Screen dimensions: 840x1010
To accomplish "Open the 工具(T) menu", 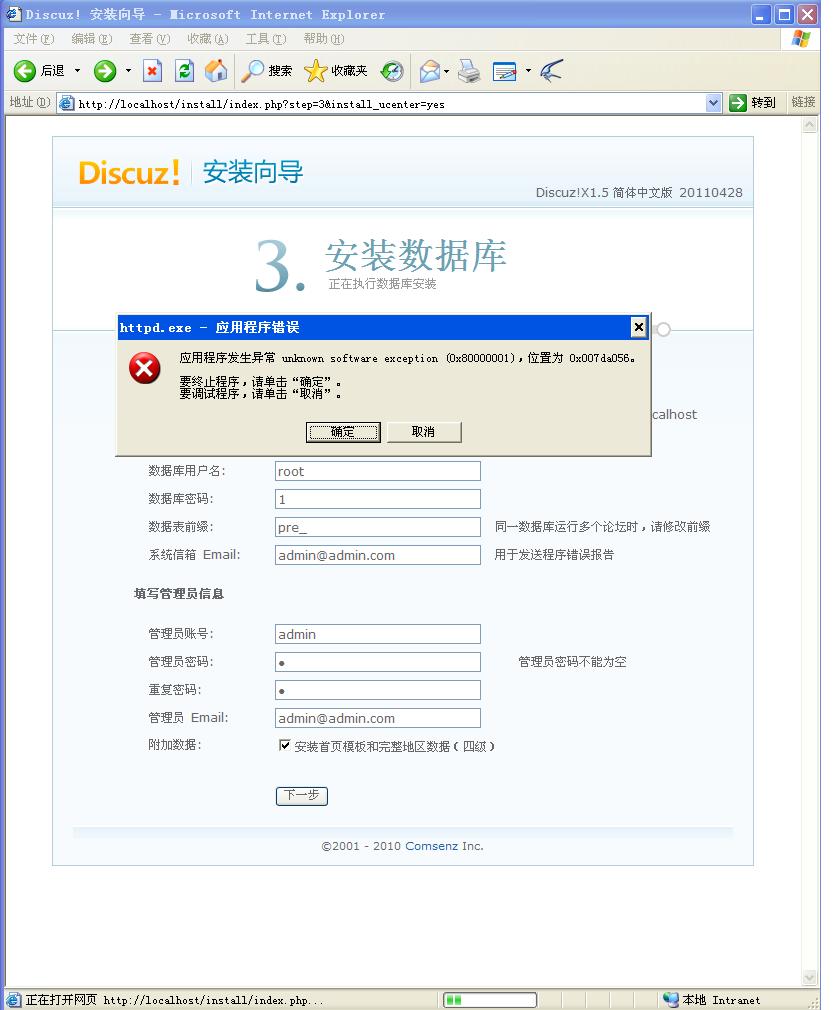I will coord(265,39).
